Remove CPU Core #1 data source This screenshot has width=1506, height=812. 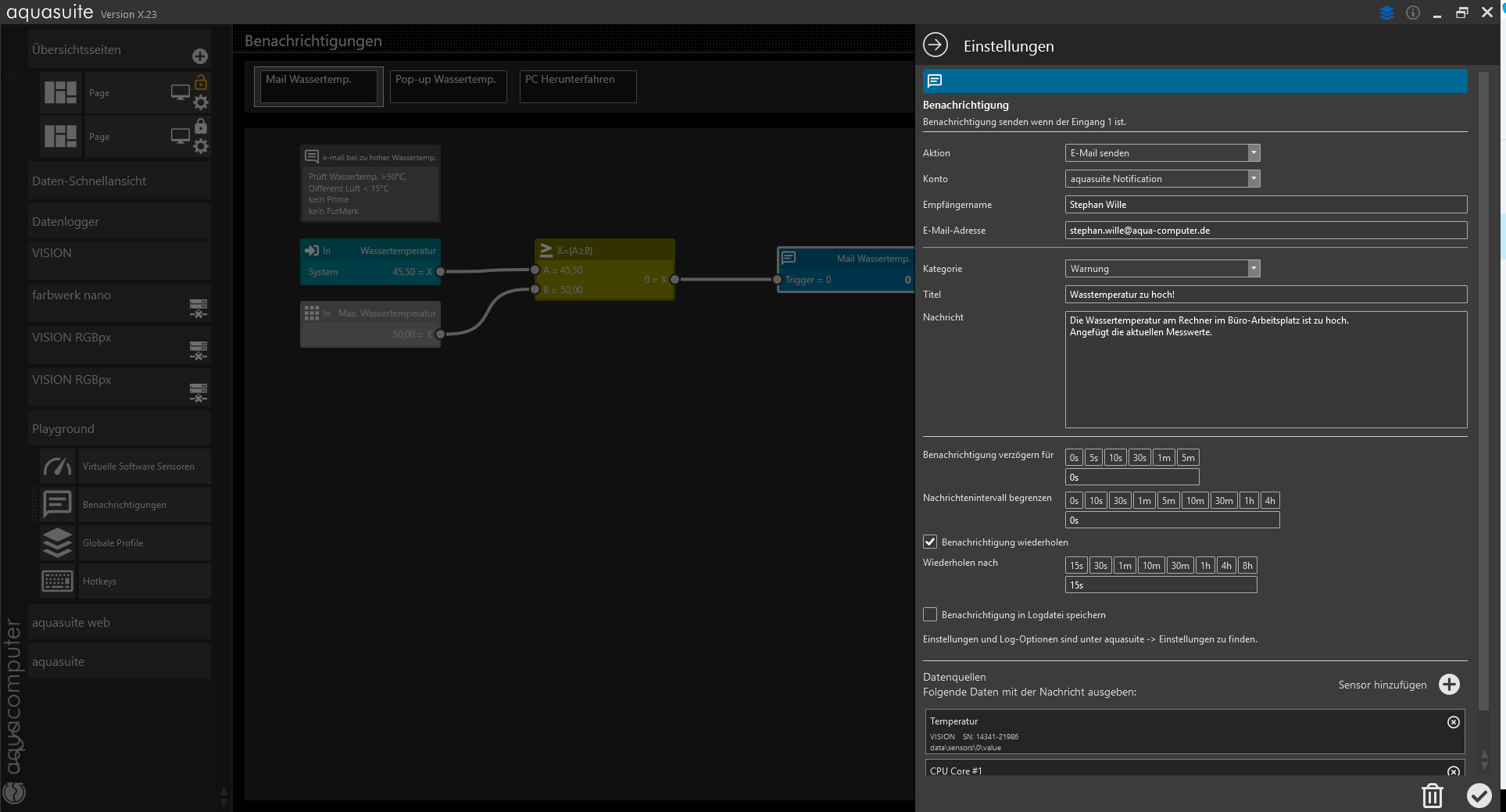coord(1454,771)
